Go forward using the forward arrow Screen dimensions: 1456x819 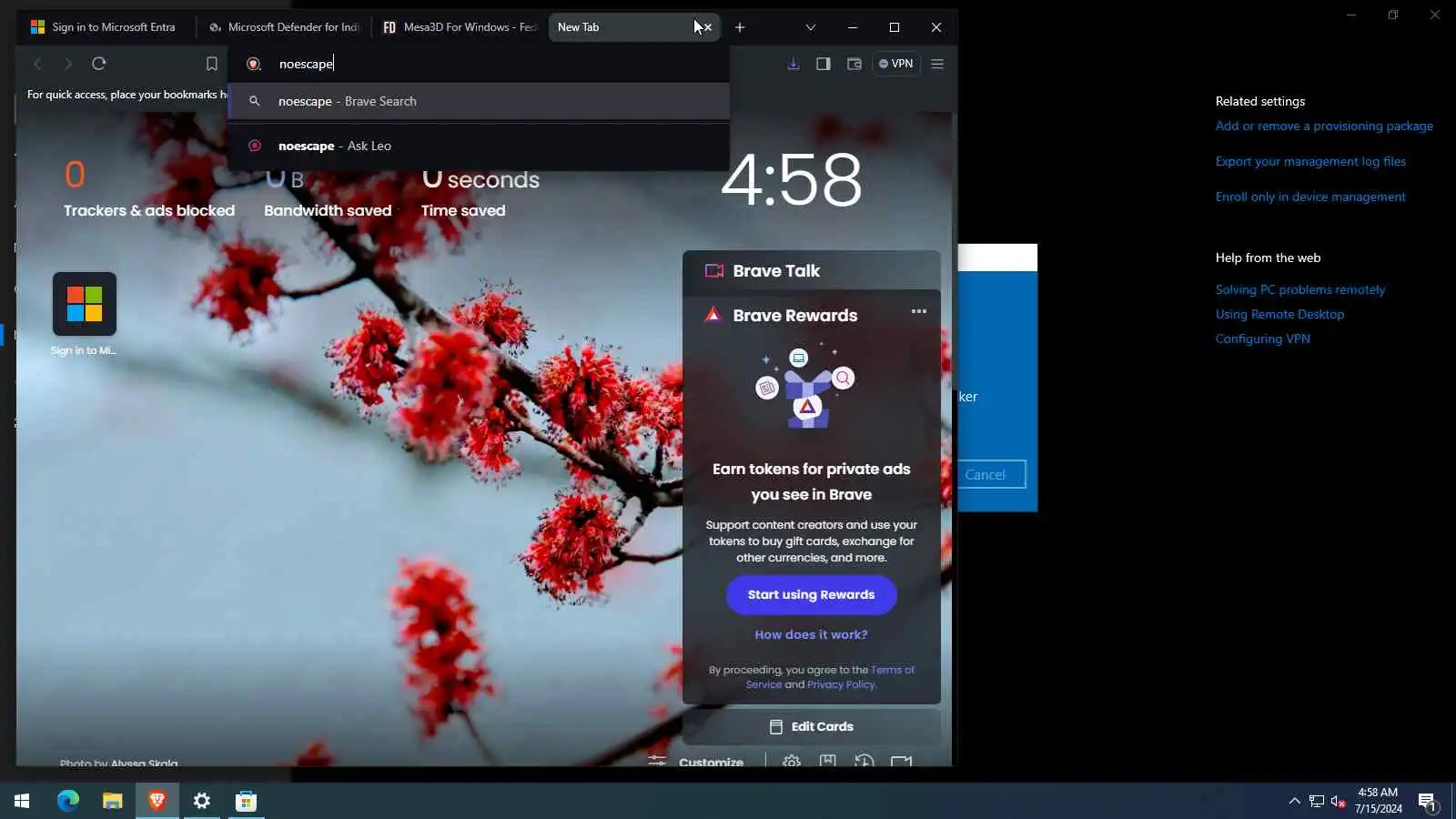pos(68,64)
